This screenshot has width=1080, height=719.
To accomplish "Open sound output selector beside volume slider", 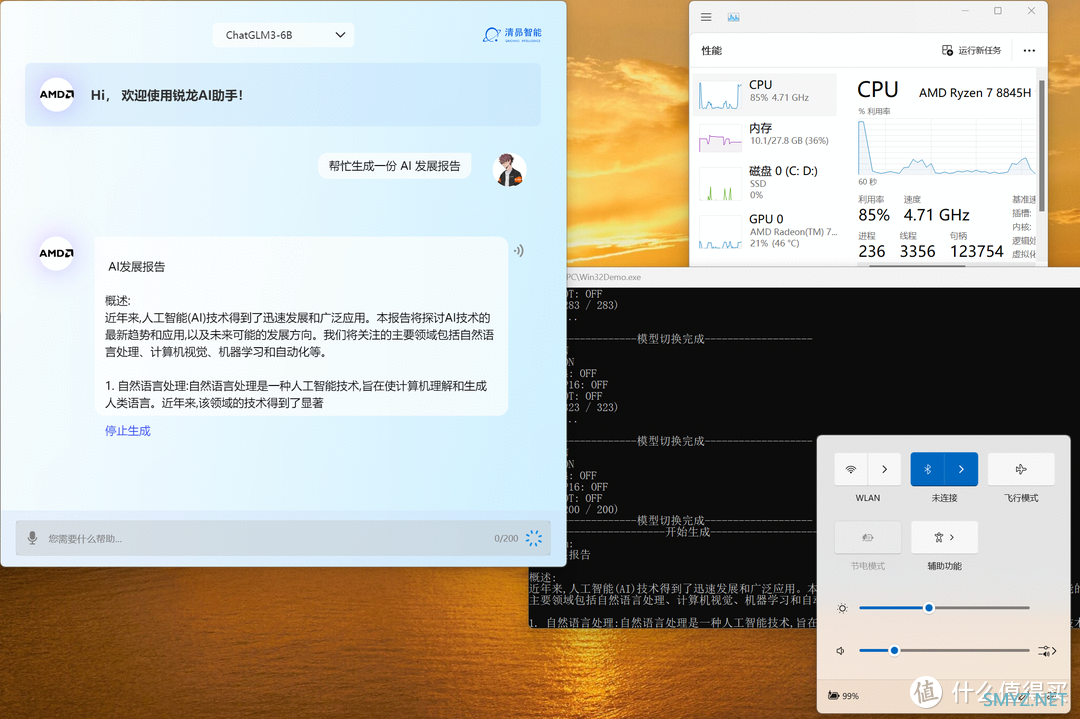I will (1047, 651).
